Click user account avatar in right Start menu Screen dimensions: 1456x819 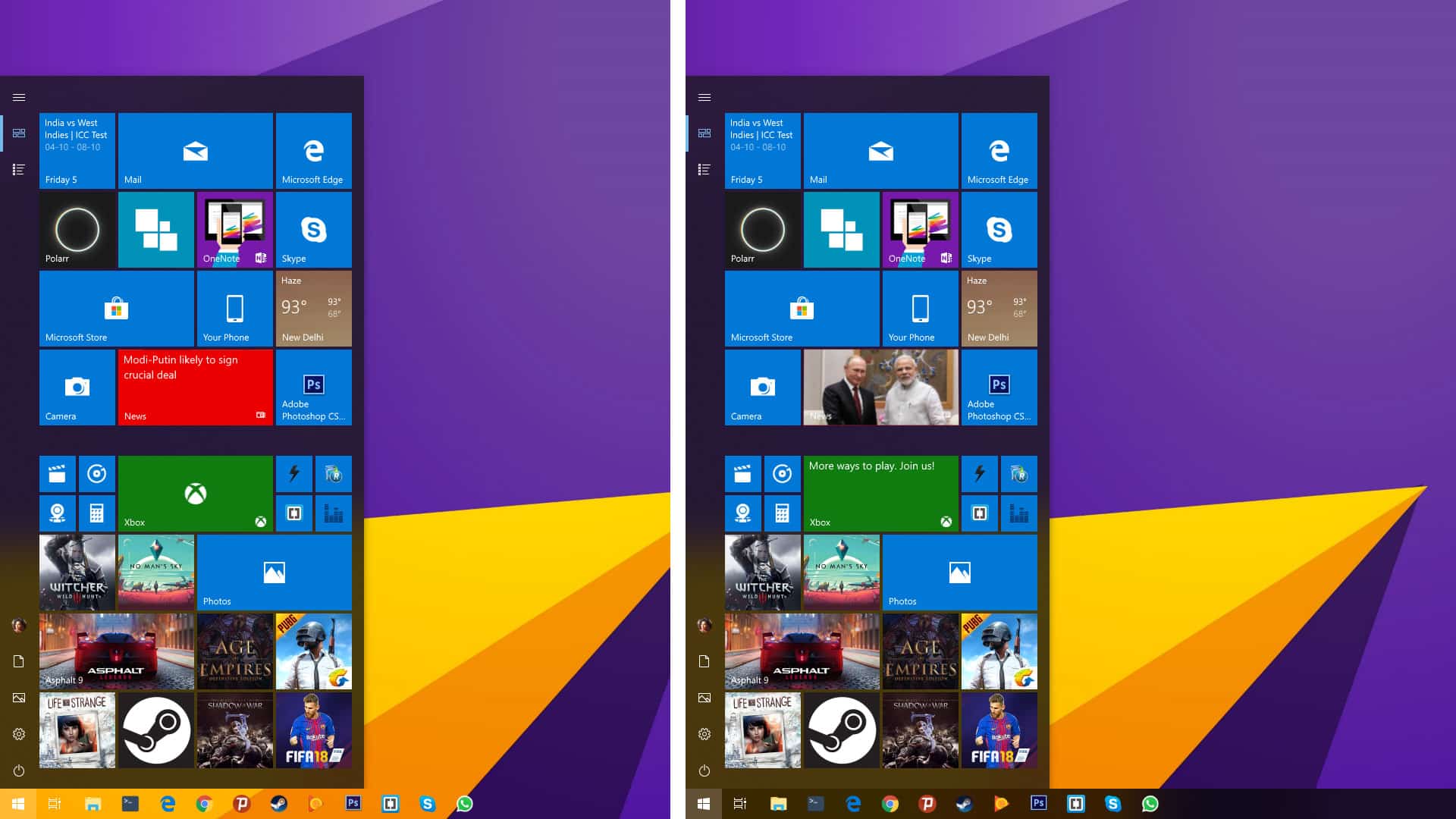click(x=704, y=625)
